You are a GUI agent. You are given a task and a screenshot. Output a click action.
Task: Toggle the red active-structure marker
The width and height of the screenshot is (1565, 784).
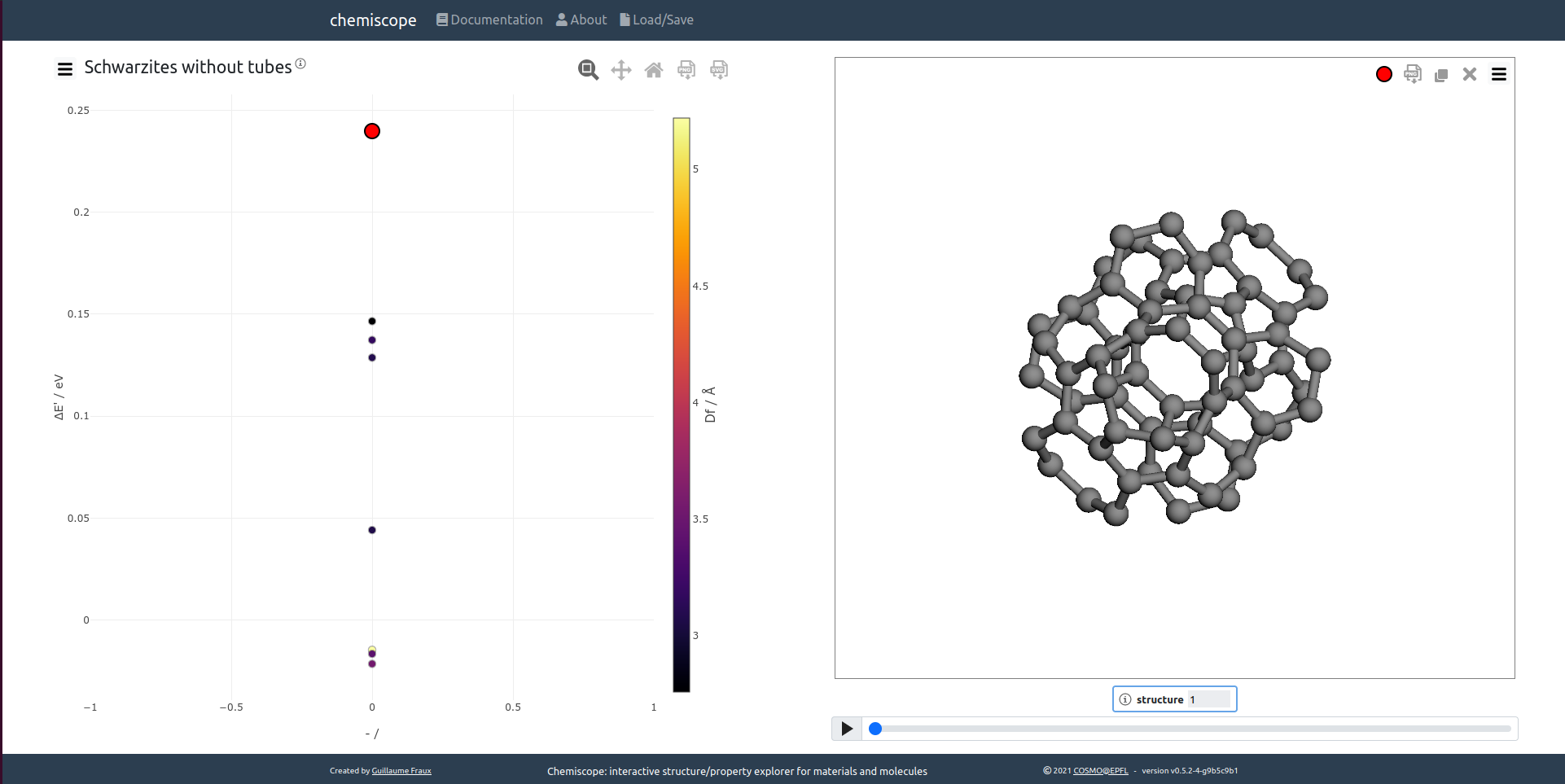[x=1384, y=73]
